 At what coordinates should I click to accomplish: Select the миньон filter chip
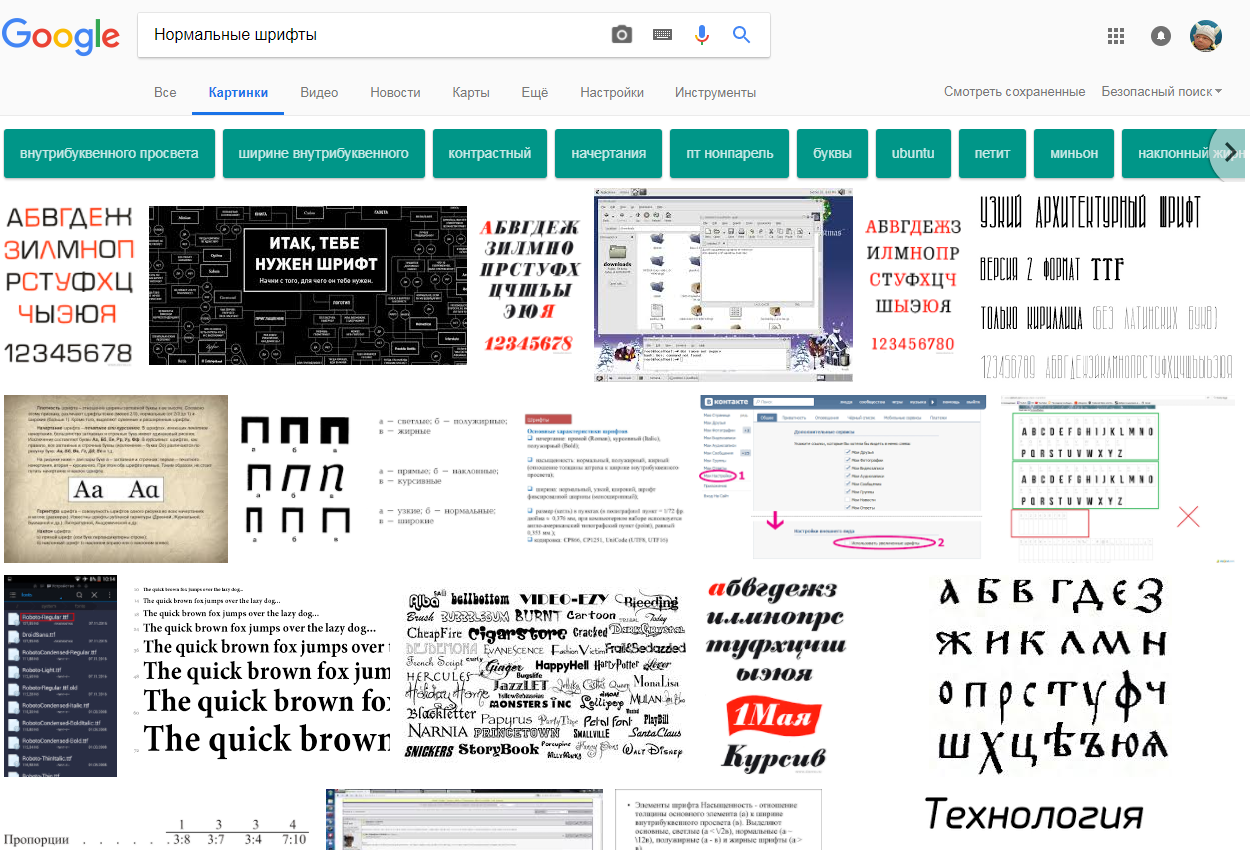coord(1073,152)
